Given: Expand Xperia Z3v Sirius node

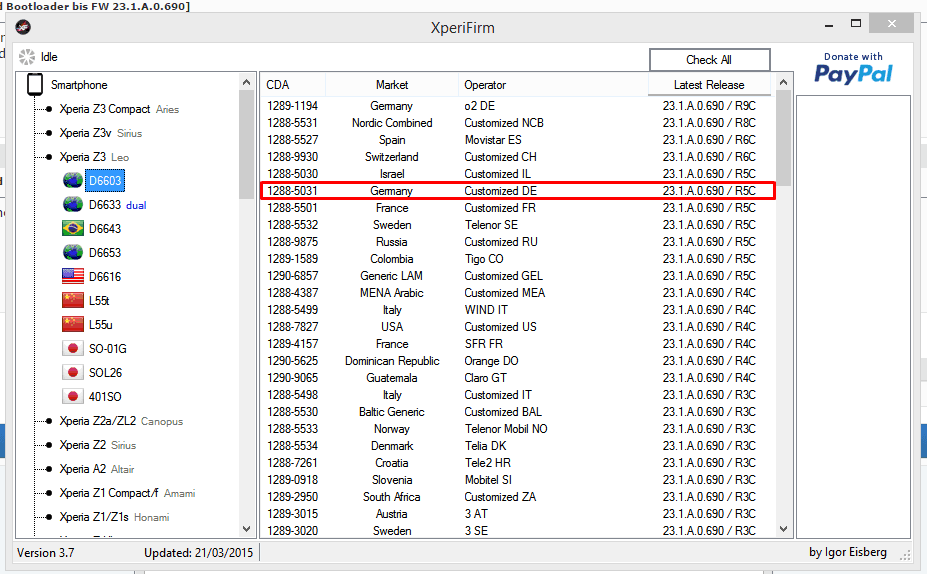Looking at the screenshot, I should (48, 133).
